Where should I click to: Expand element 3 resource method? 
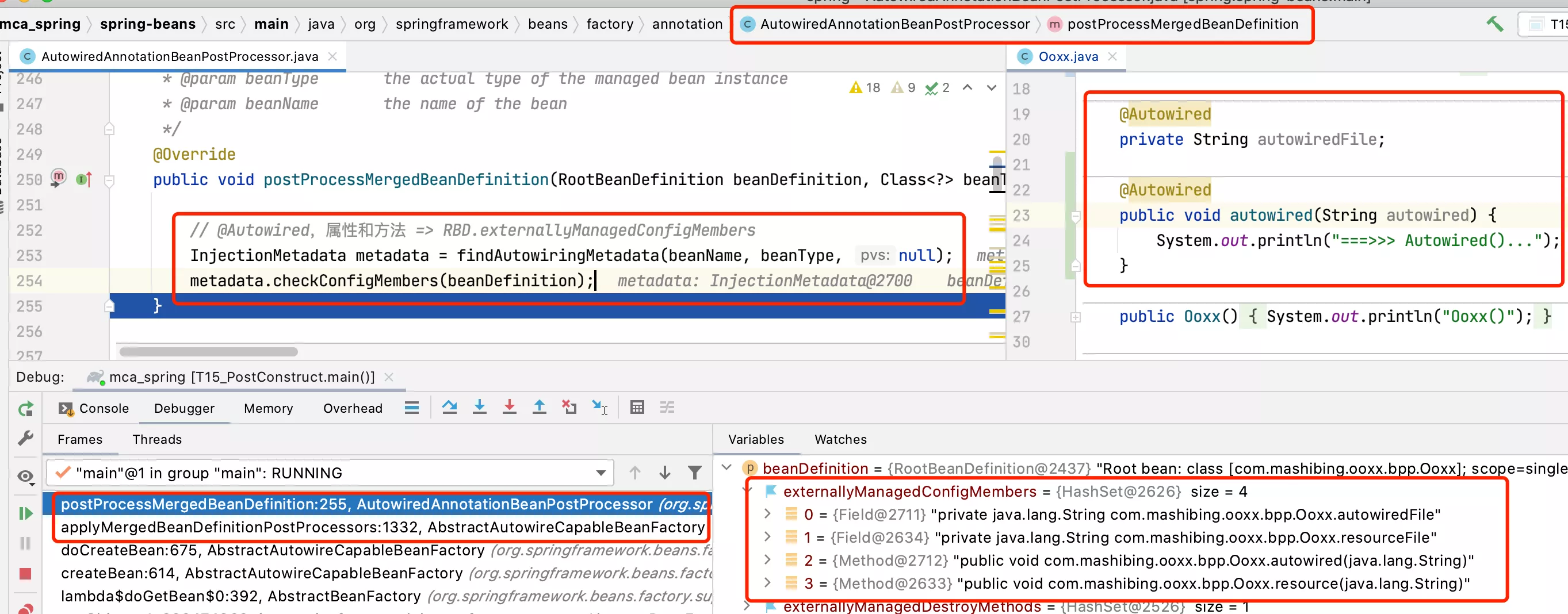767,583
